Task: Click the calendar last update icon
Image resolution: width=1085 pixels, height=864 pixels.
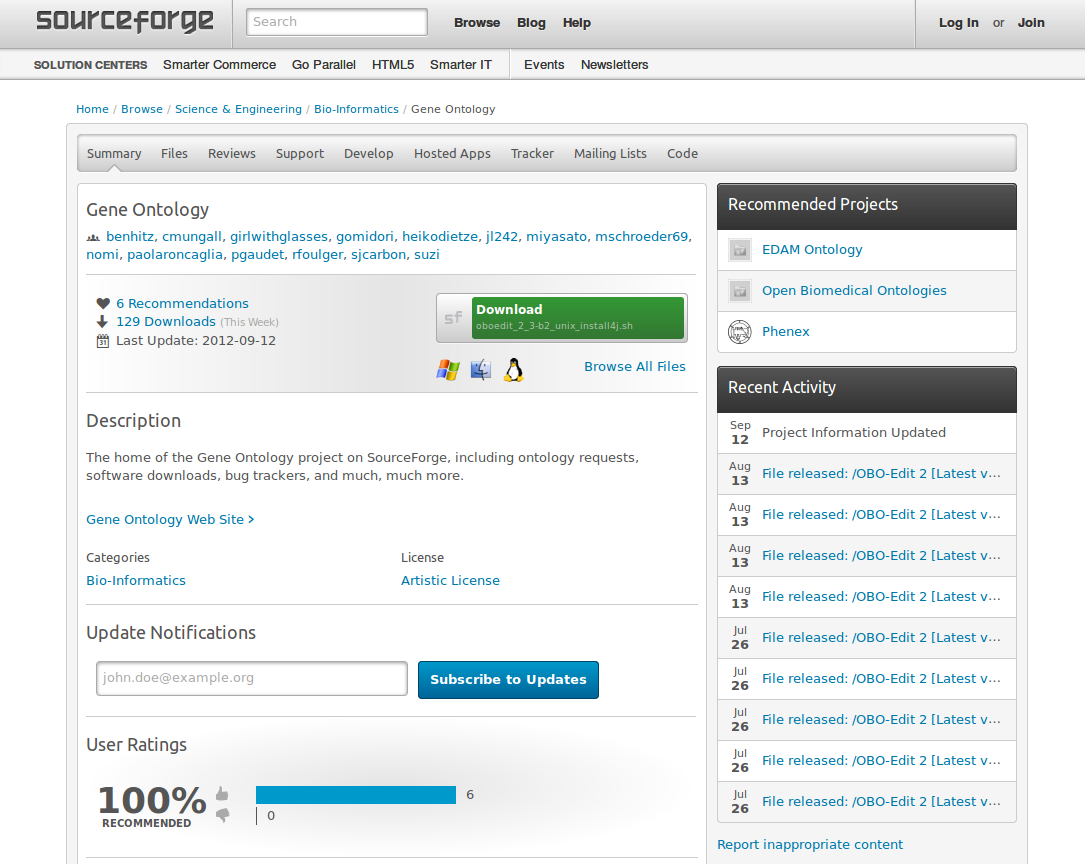Action: [x=102, y=340]
